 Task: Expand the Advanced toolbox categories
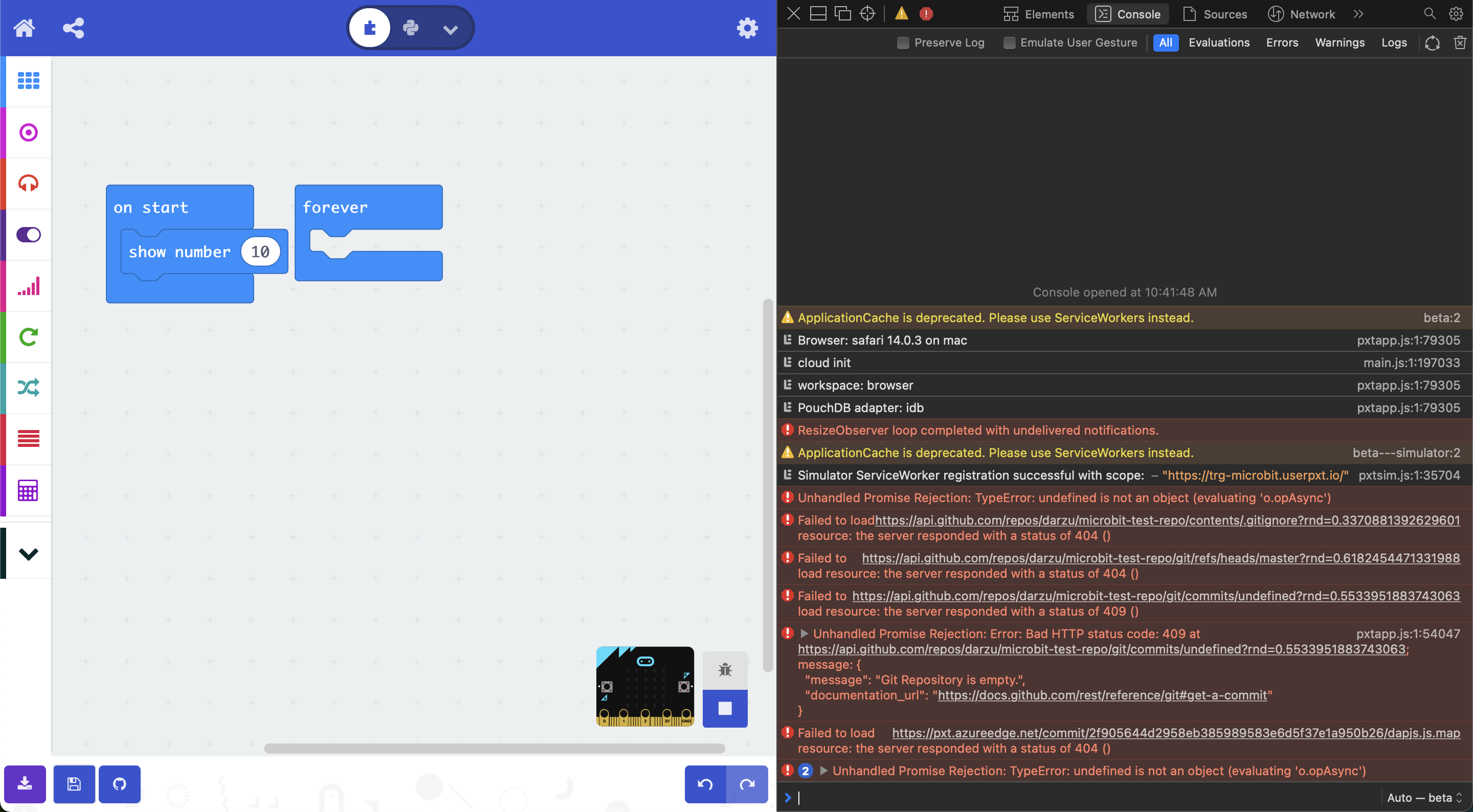[x=28, y=554]
